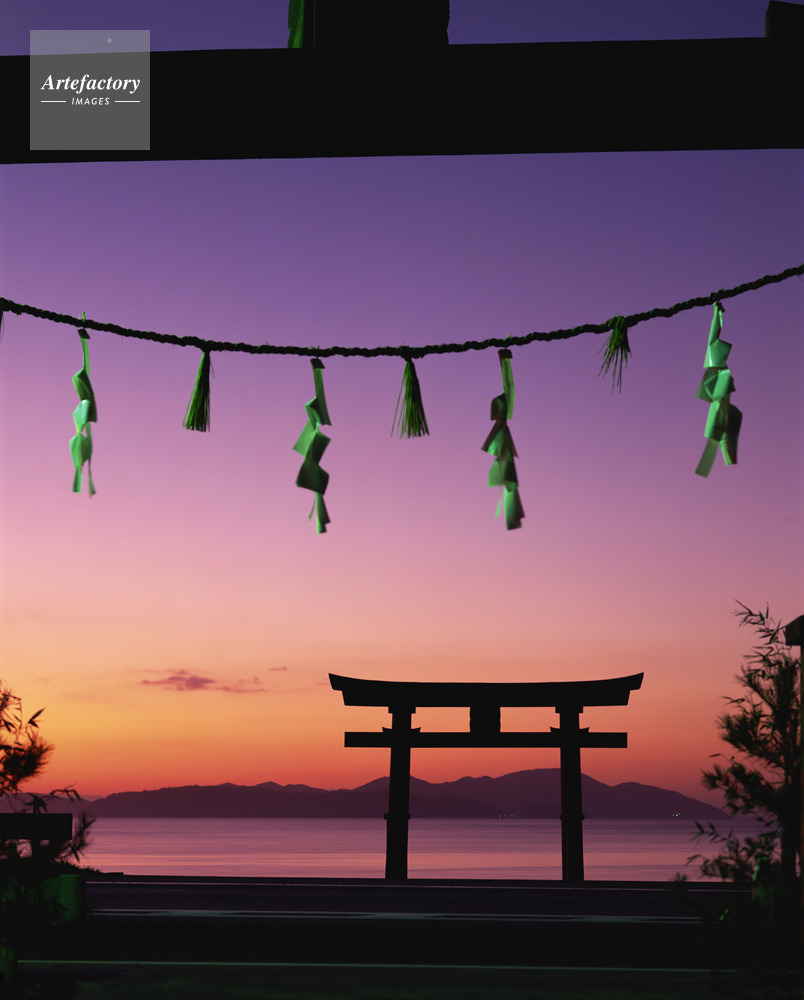Click the small dot above the Artefactory text
Image resolution: width=804 pixels, height=1000 pixels.
(x=109, y=41)
